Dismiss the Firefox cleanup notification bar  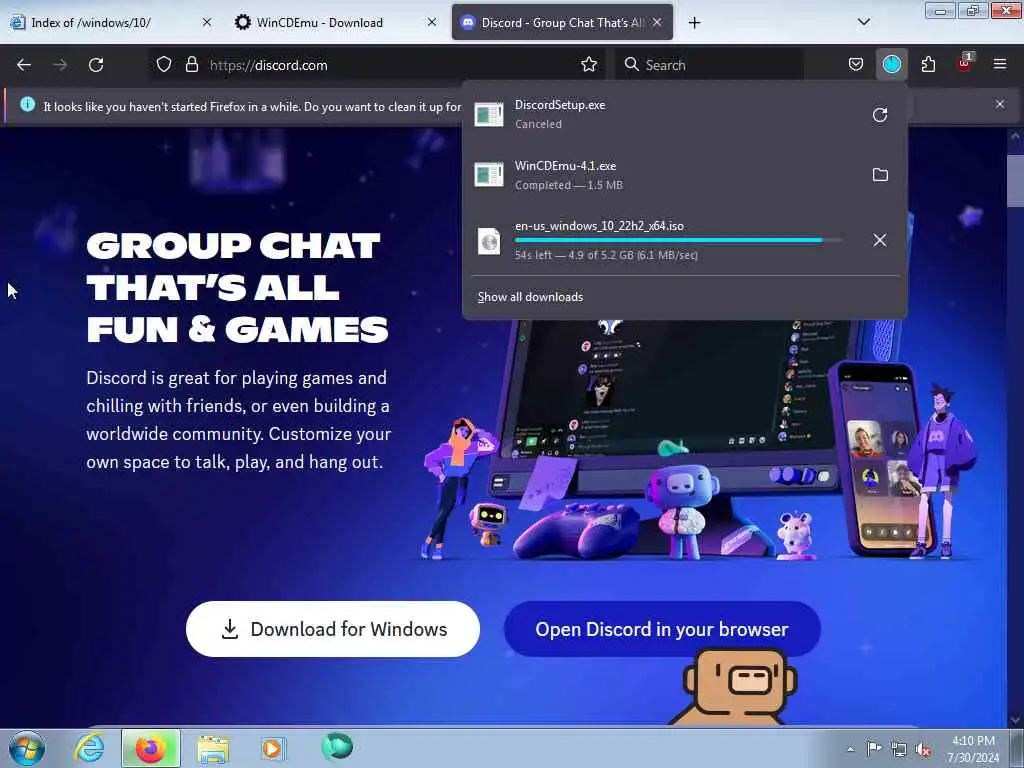(1000, 104)
